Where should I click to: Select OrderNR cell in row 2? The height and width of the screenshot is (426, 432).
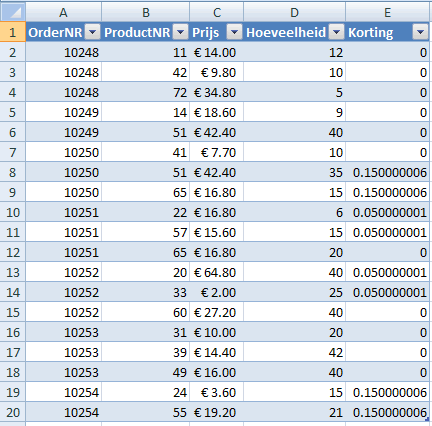click(x=63, y=52)
